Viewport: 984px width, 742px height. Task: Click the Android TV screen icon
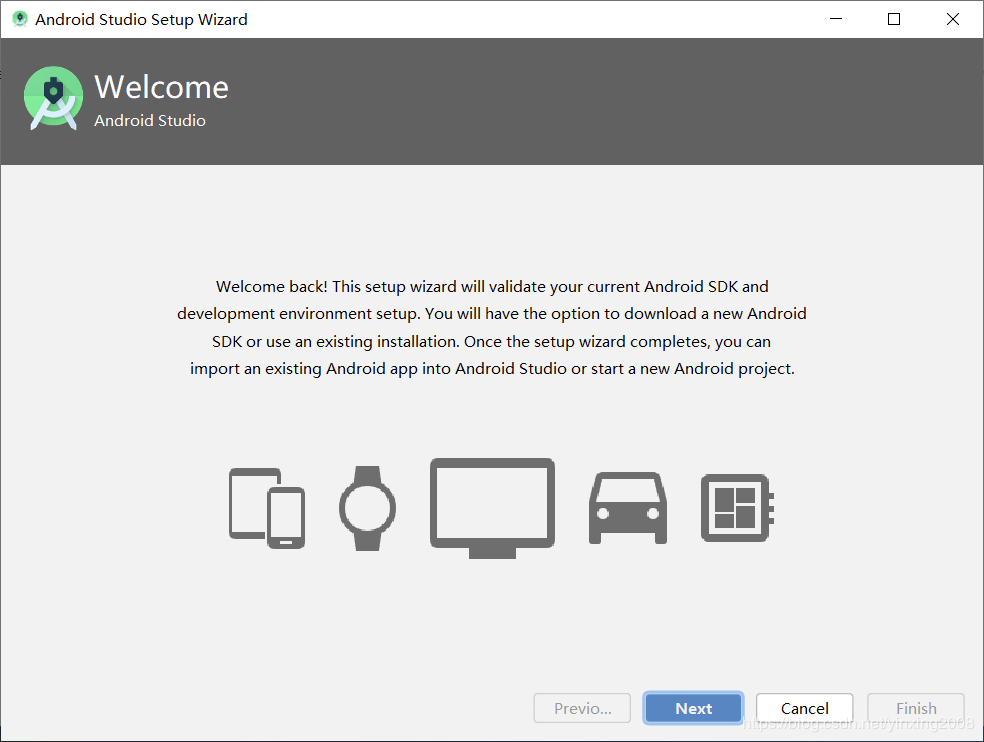click(x=492, y=508)
